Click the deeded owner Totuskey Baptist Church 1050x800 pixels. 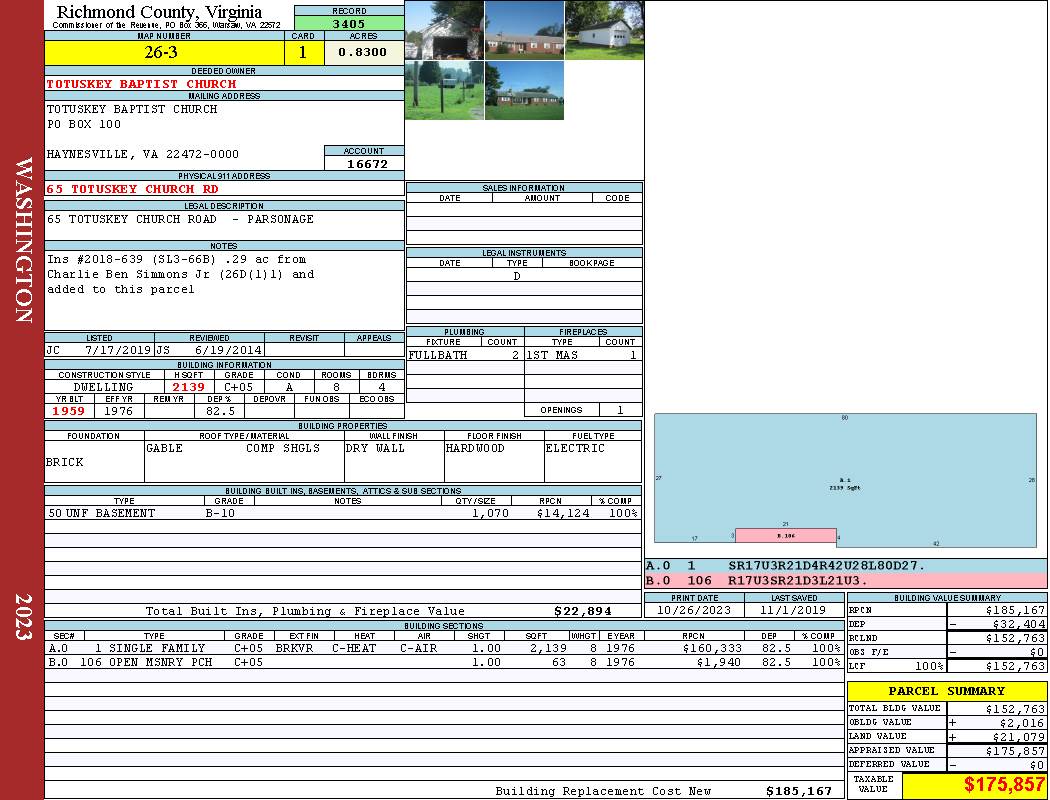tap(142, 84)
